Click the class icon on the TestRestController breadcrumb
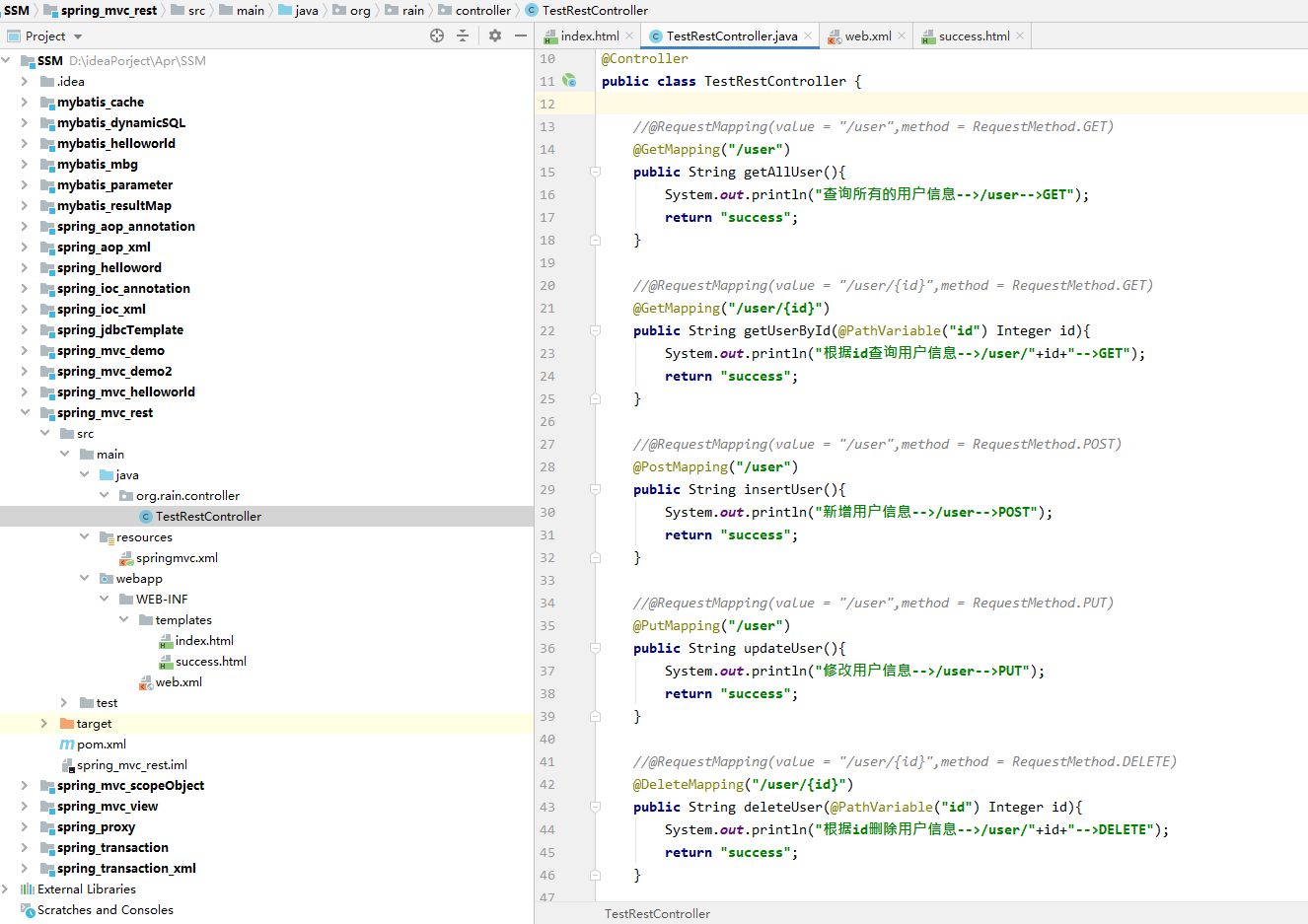The width and height of the screenshot is (1308, 924). pyautogui.click(x=532, y=11)
